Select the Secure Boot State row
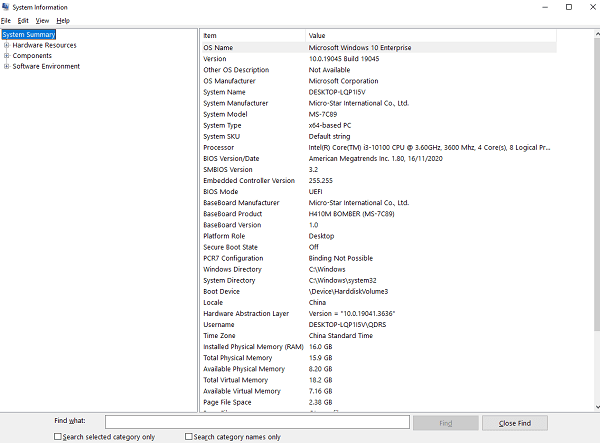 (x=378, y=247)
